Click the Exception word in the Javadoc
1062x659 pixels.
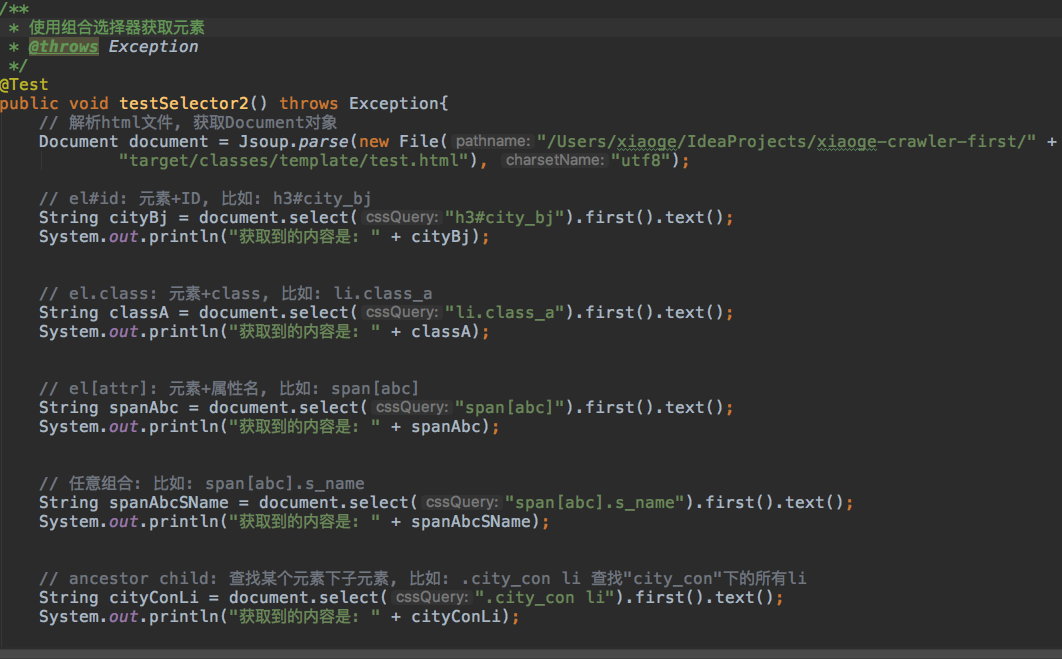pyautogui.click(x=154, y=47)
